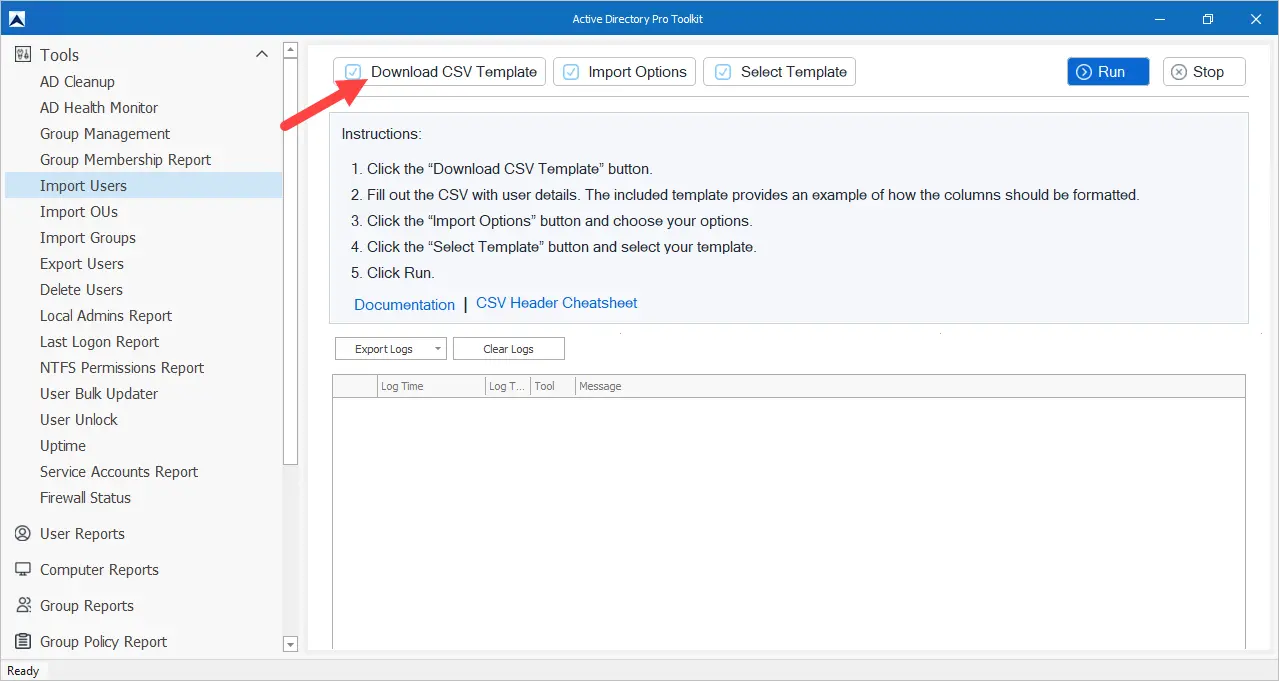Open Uptime tool
This screenshot has width=1279, height=681.
63,446
